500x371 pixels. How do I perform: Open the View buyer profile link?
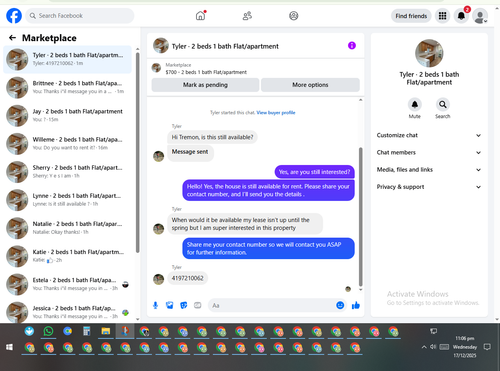276,113
